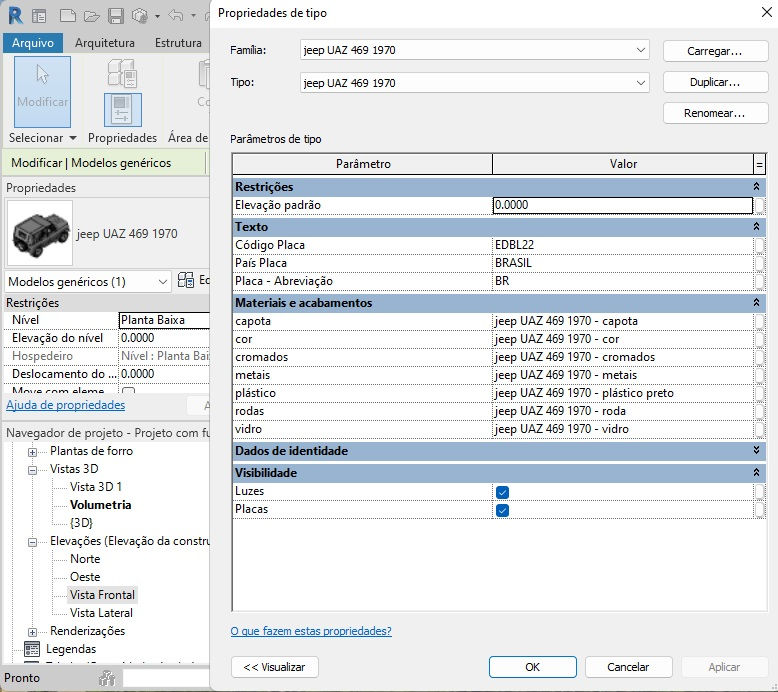
Task: Click the << Visualizar button
Action: pos(274,667)
